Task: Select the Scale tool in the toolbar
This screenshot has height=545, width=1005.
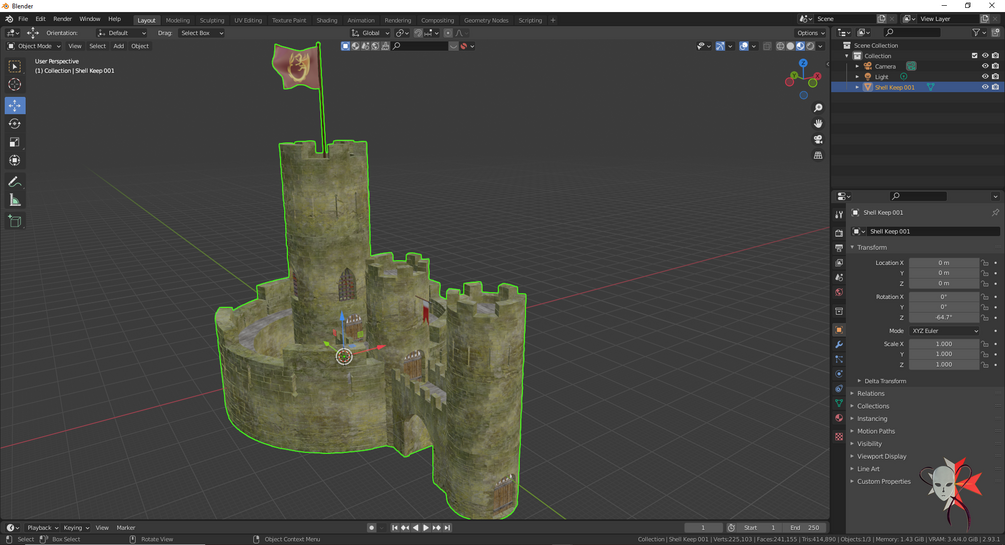Action: coord(15,142)
